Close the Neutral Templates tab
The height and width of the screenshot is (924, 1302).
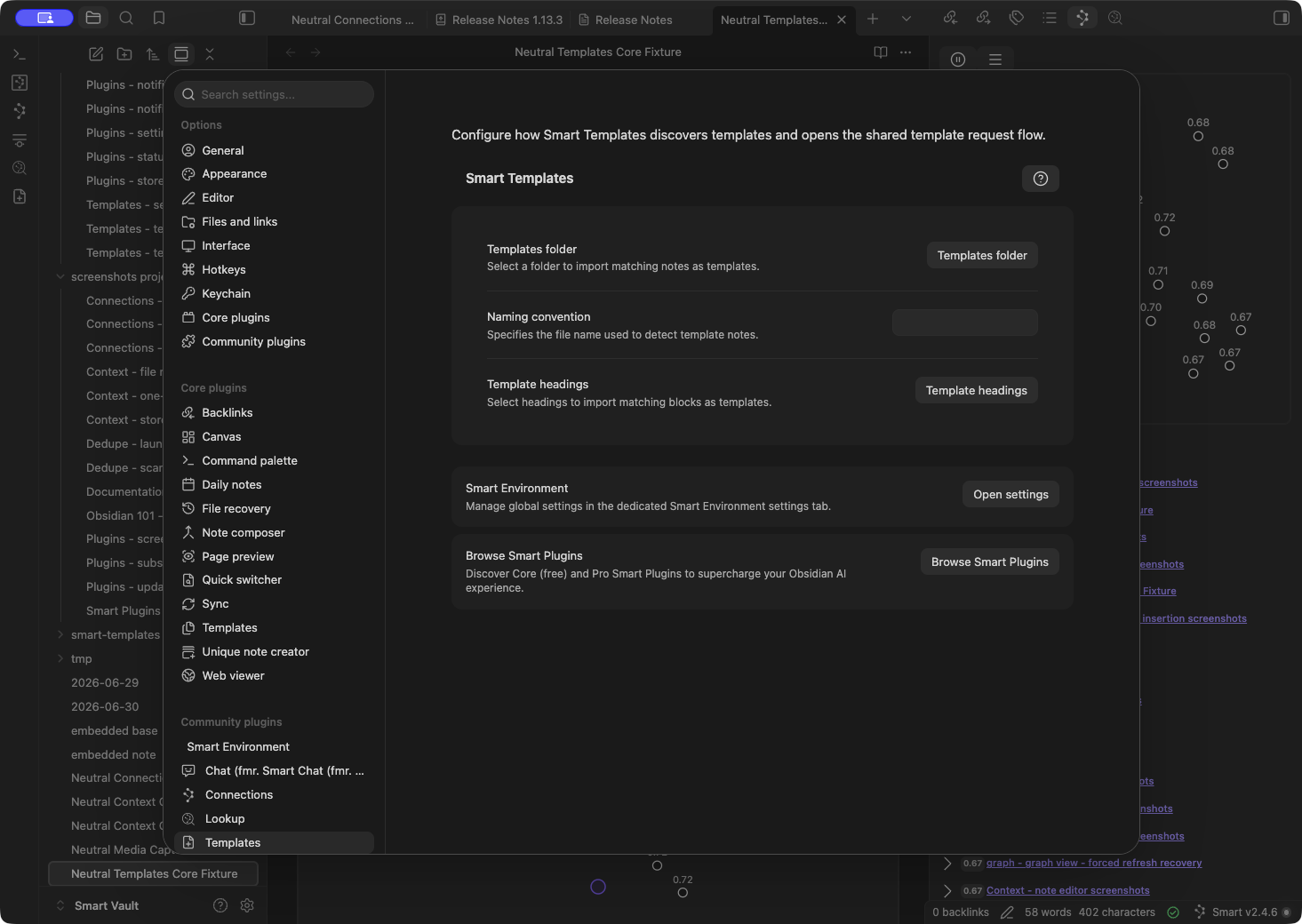coord(842,20)
